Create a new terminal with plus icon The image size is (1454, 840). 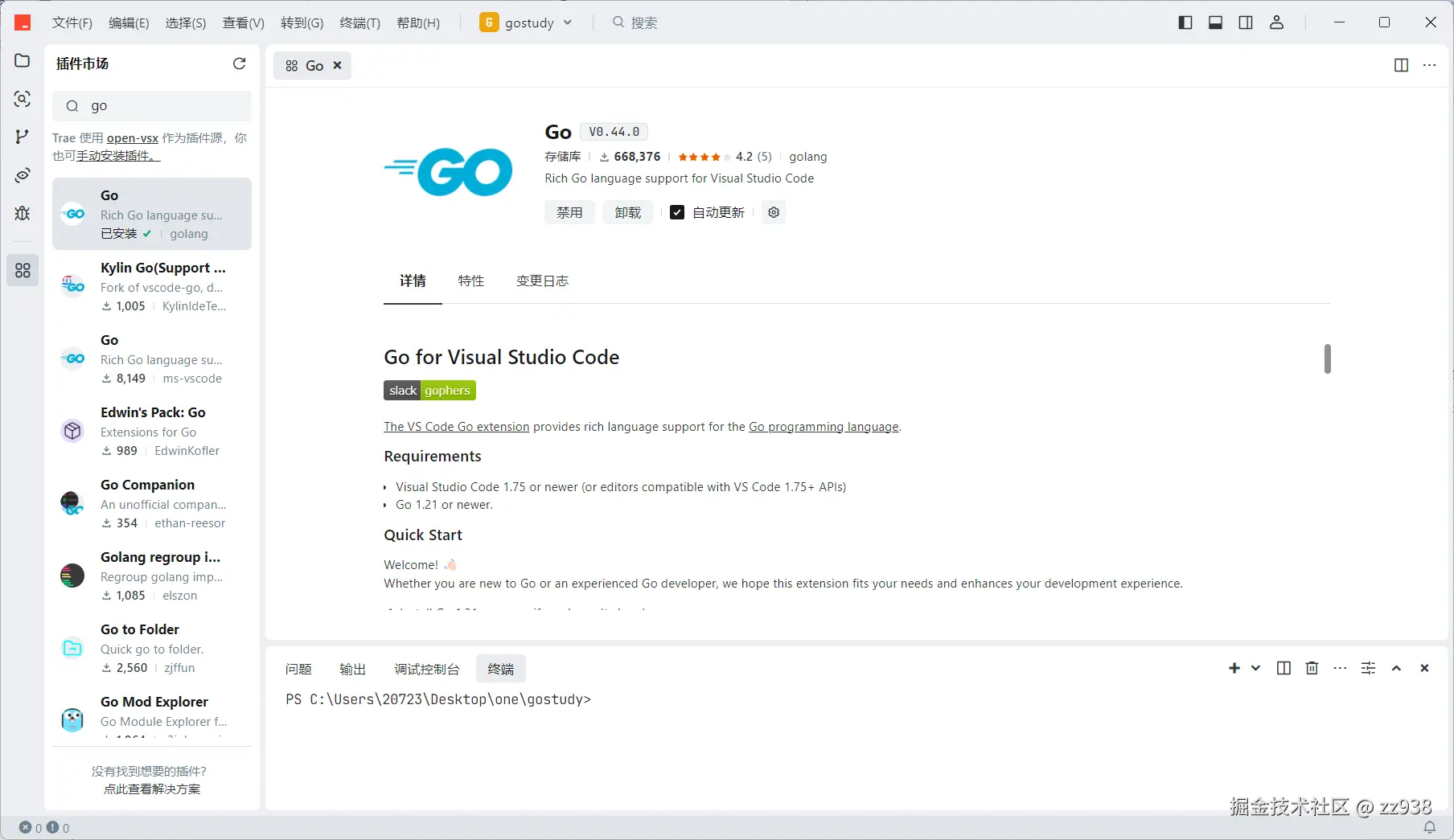coord(1234,668)
